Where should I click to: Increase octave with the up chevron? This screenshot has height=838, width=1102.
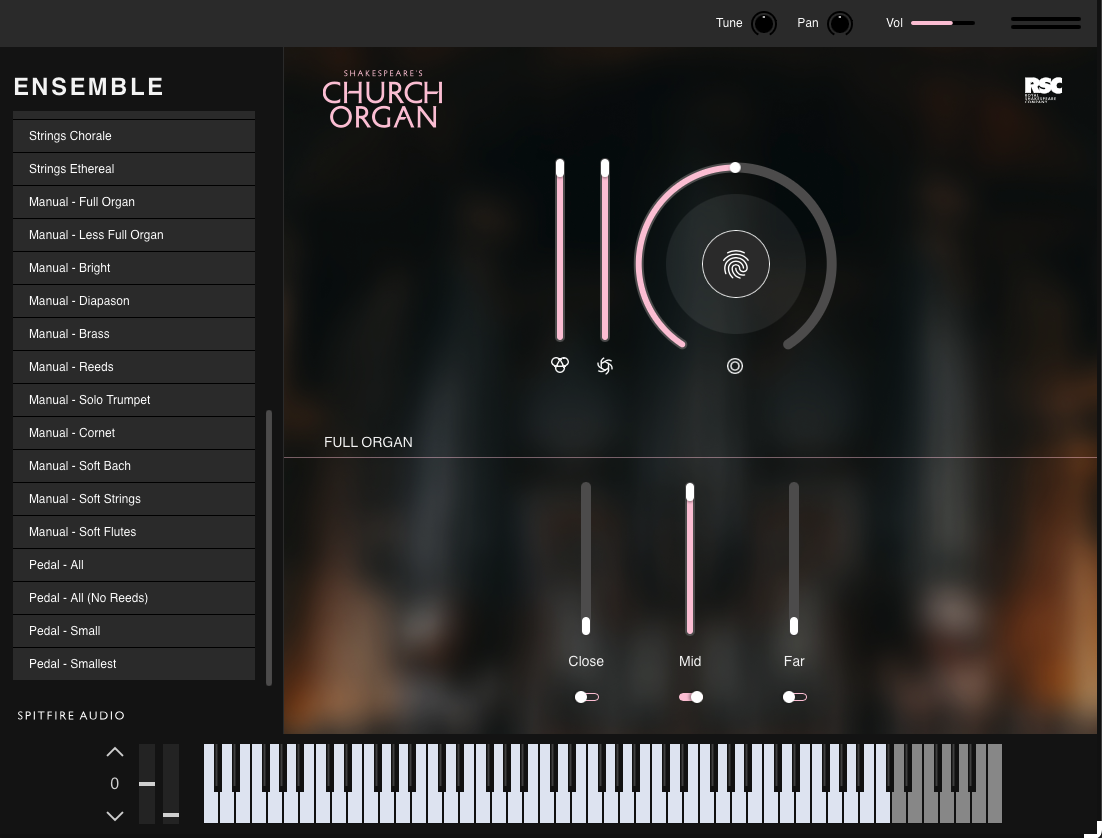[115, 752]
